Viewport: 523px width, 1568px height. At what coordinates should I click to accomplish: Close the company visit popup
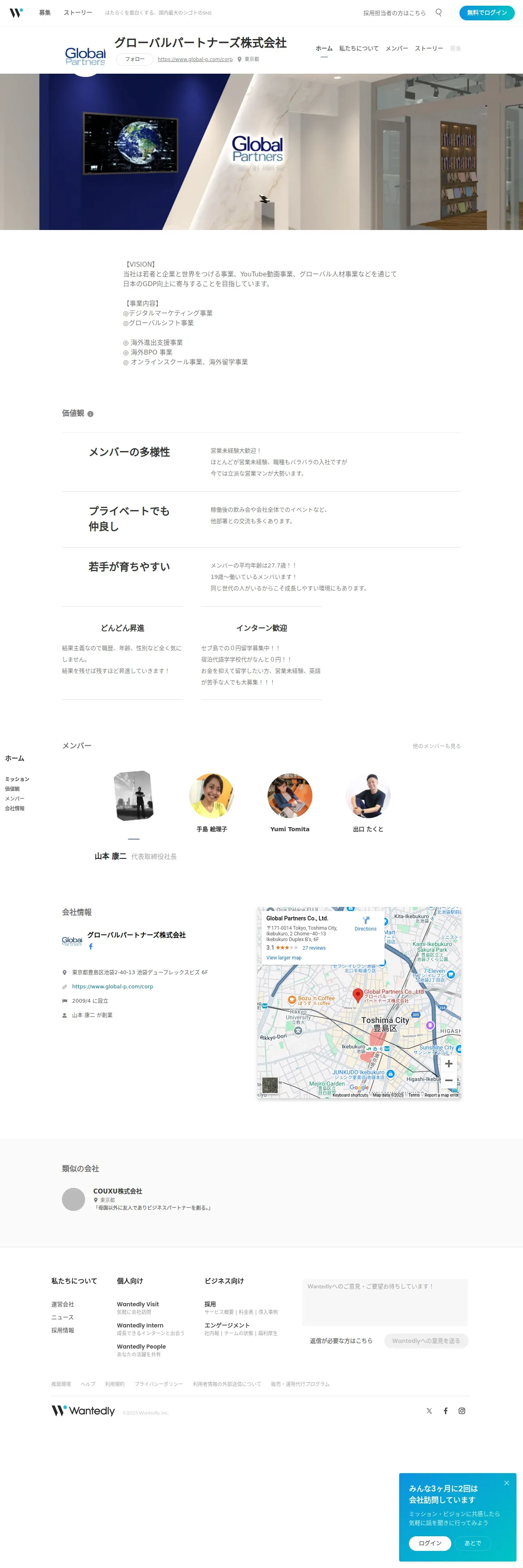tap(507, 1483)
